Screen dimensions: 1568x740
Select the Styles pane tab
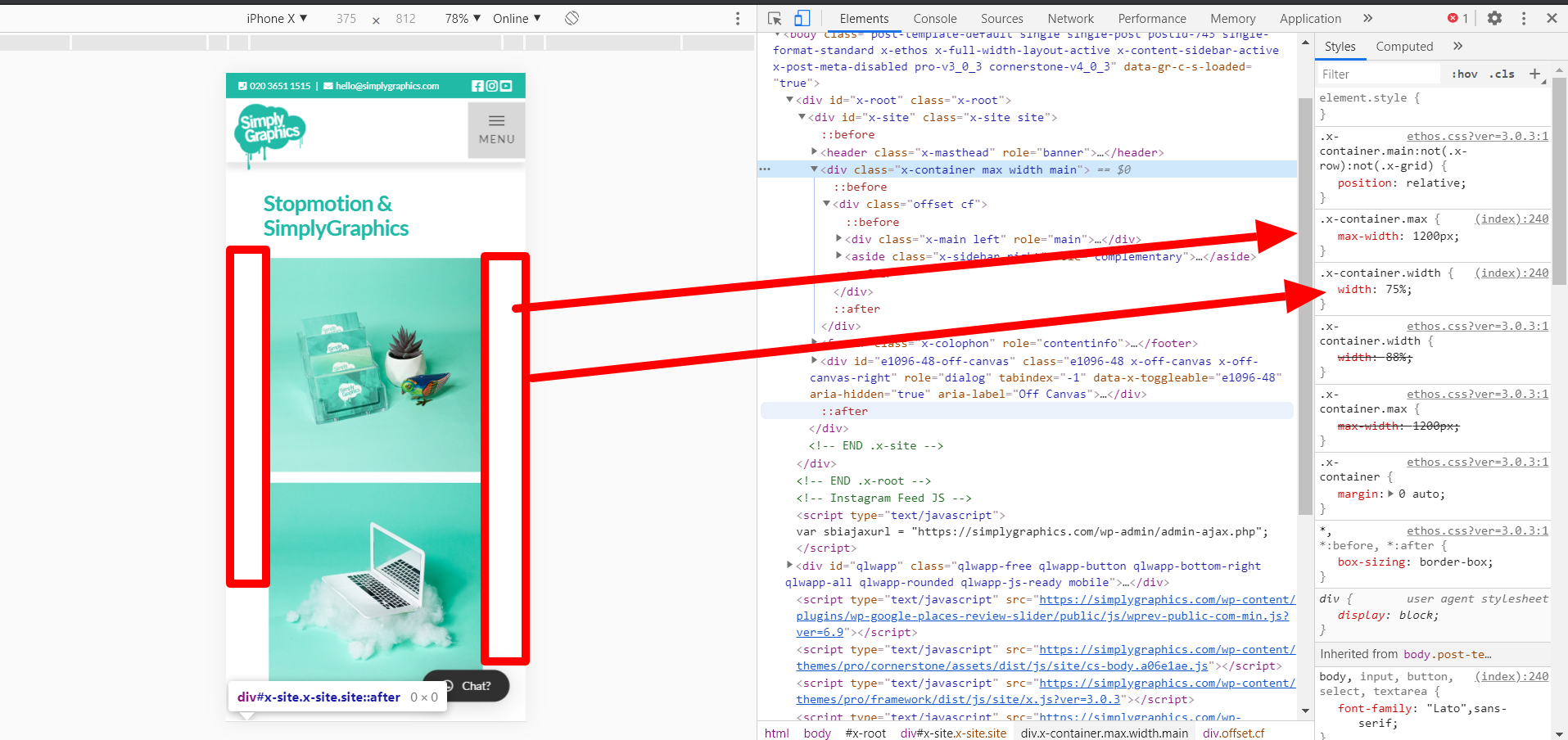click(1340, 47)
